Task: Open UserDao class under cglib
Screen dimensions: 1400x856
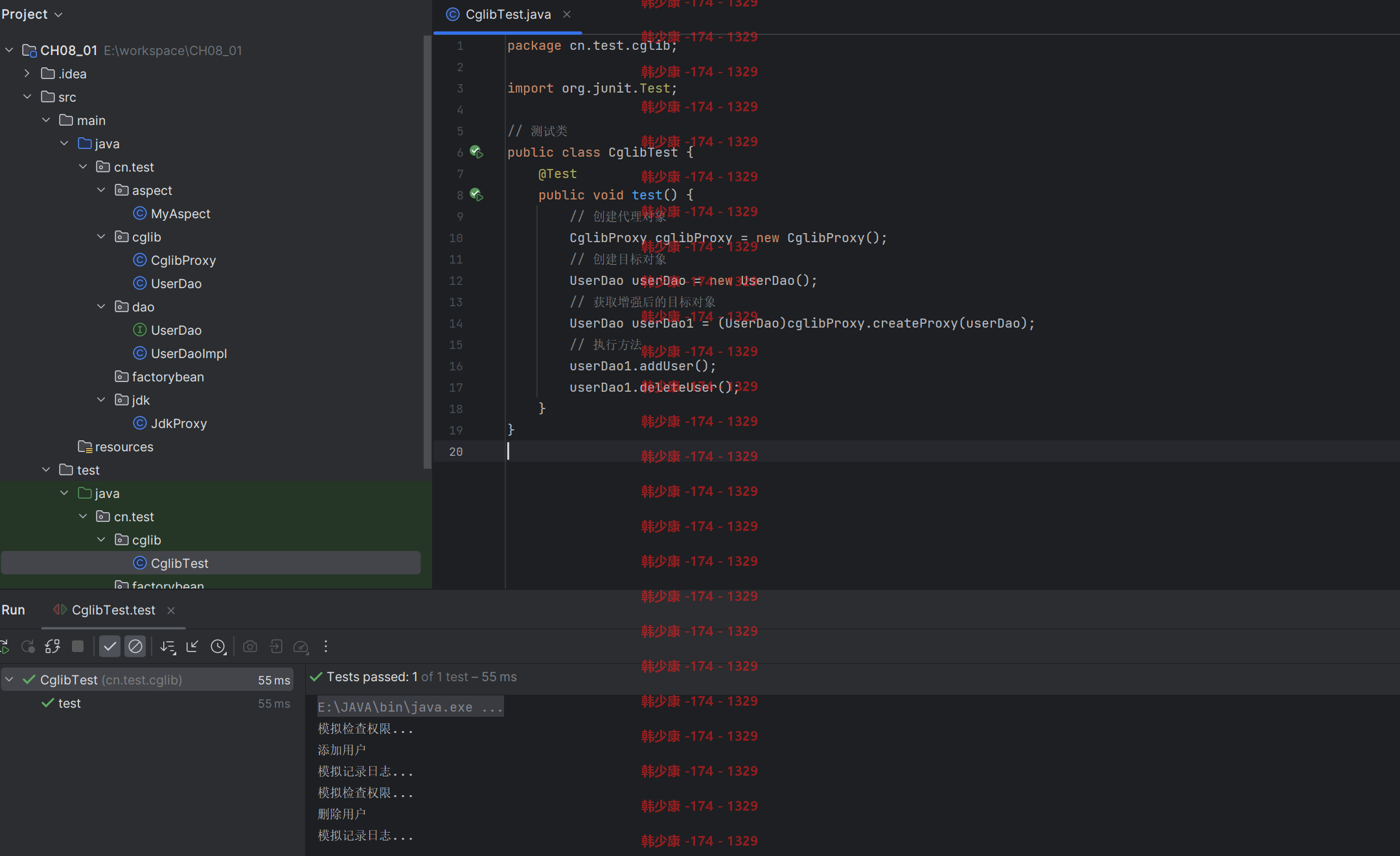Action: point(176,284)
